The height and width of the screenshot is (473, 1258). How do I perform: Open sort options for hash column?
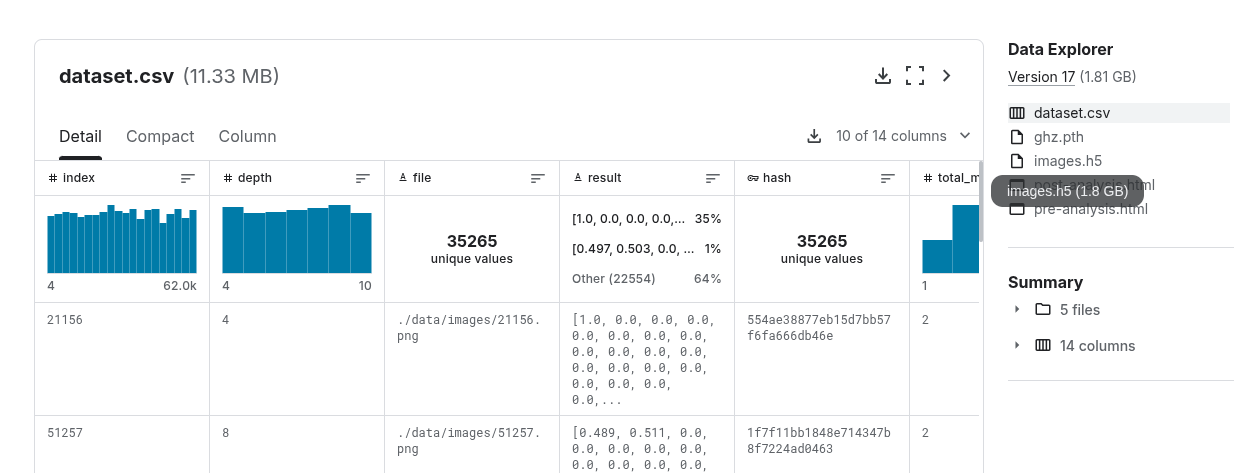(888, 178)
